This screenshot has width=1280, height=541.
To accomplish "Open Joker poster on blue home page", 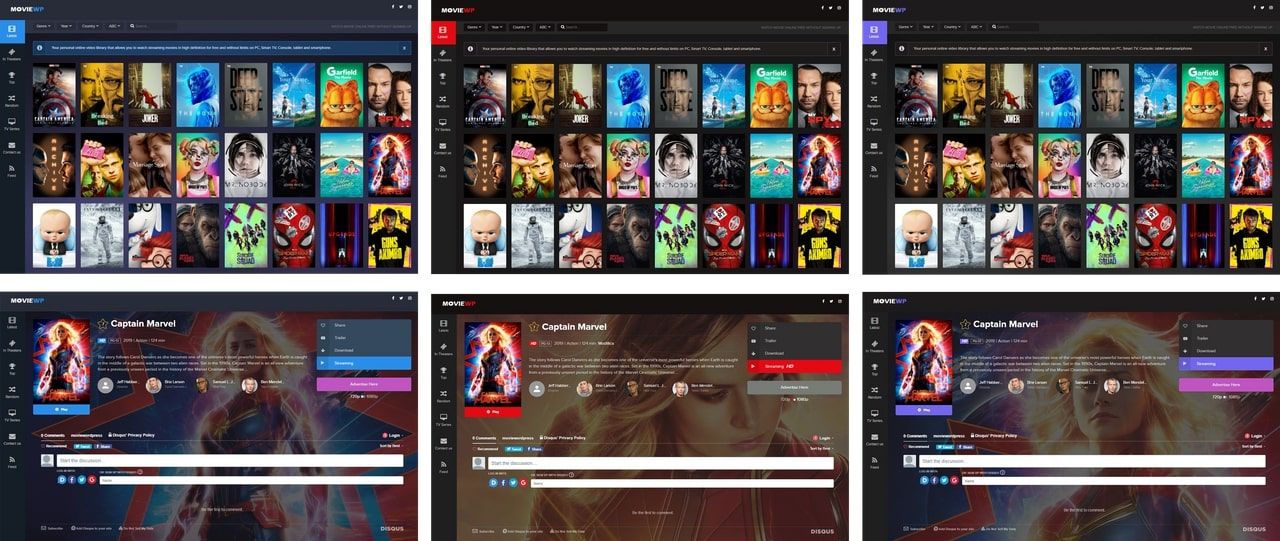I will (149, 95).
